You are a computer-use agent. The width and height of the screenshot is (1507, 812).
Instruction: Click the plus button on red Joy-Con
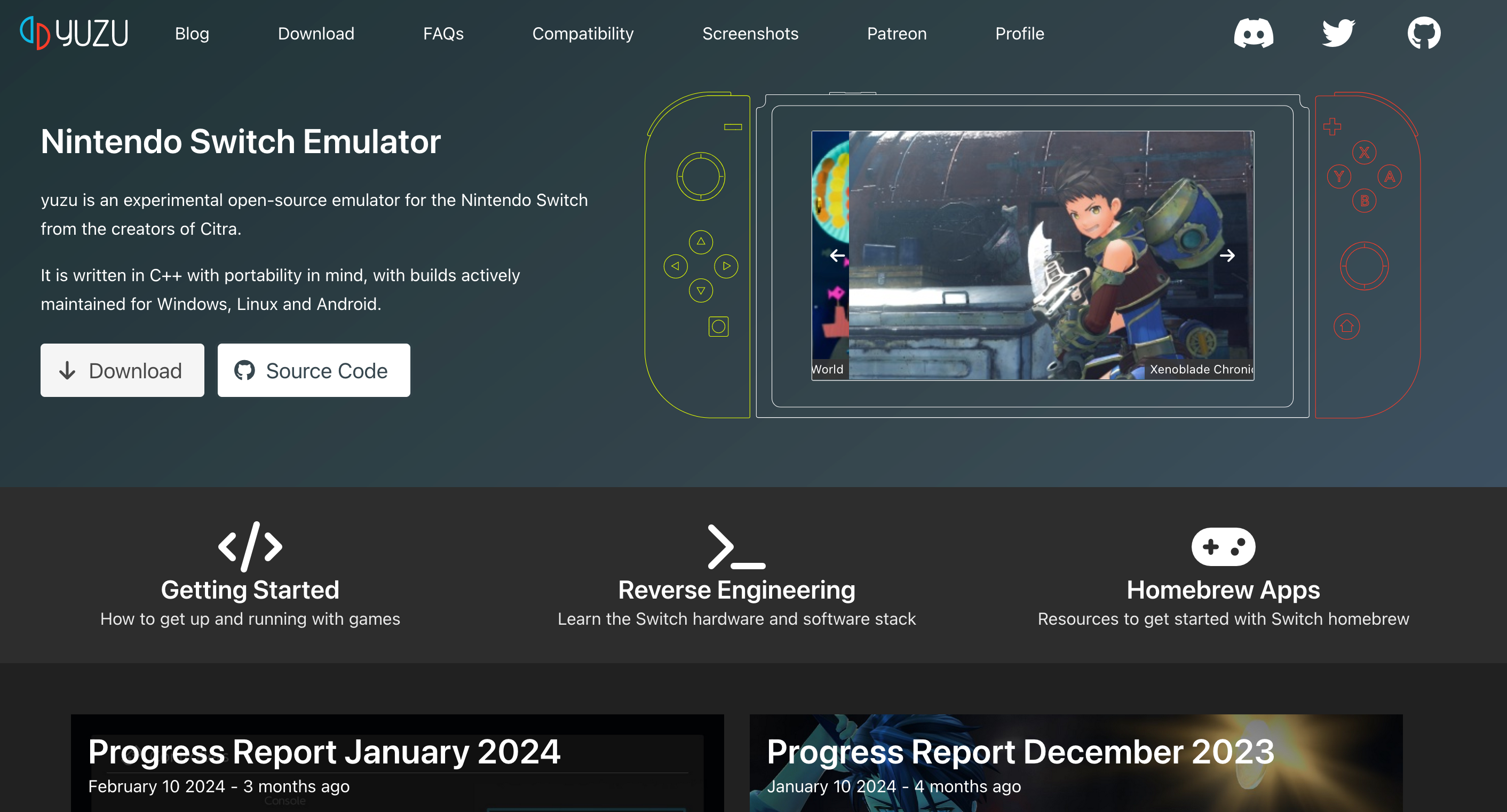(x=1332, y=127)
